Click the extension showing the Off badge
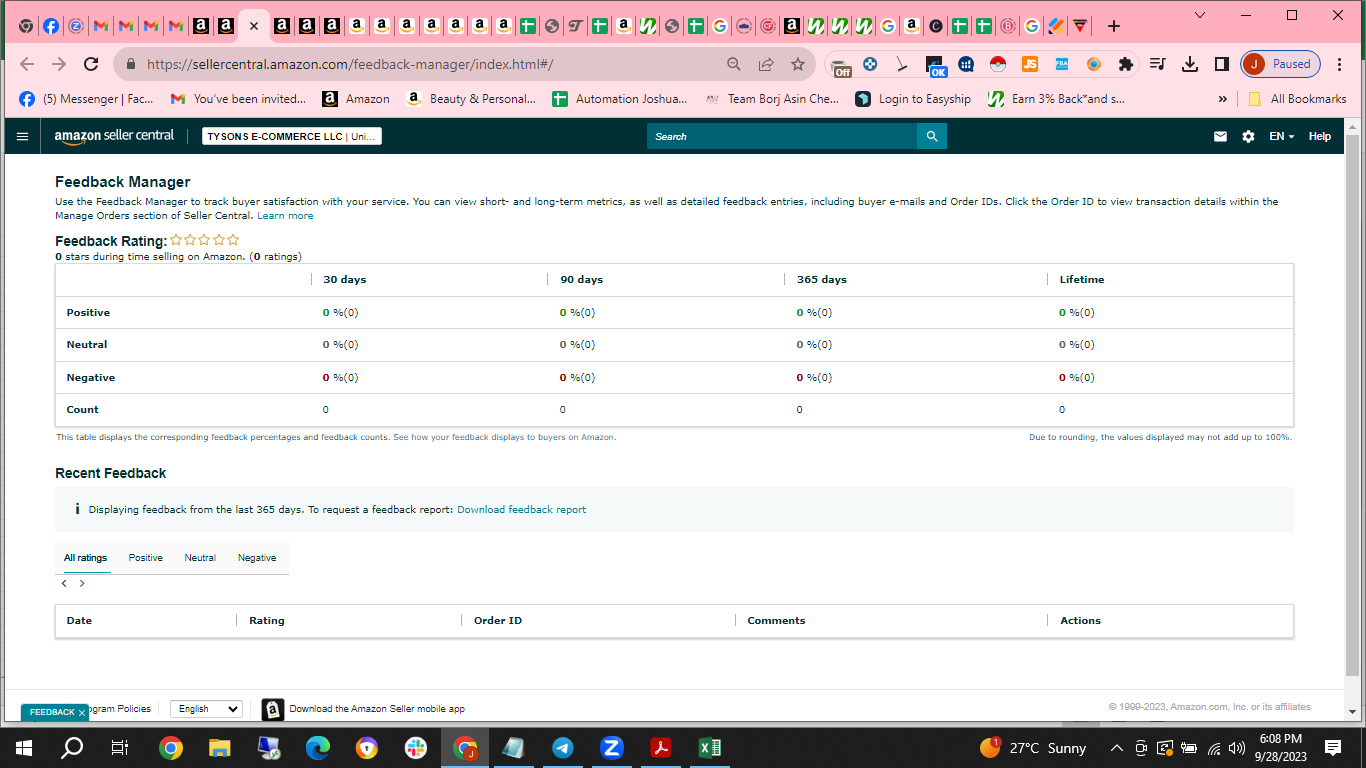The width and height of the screenshot is (1366, 768). (841, 65)
